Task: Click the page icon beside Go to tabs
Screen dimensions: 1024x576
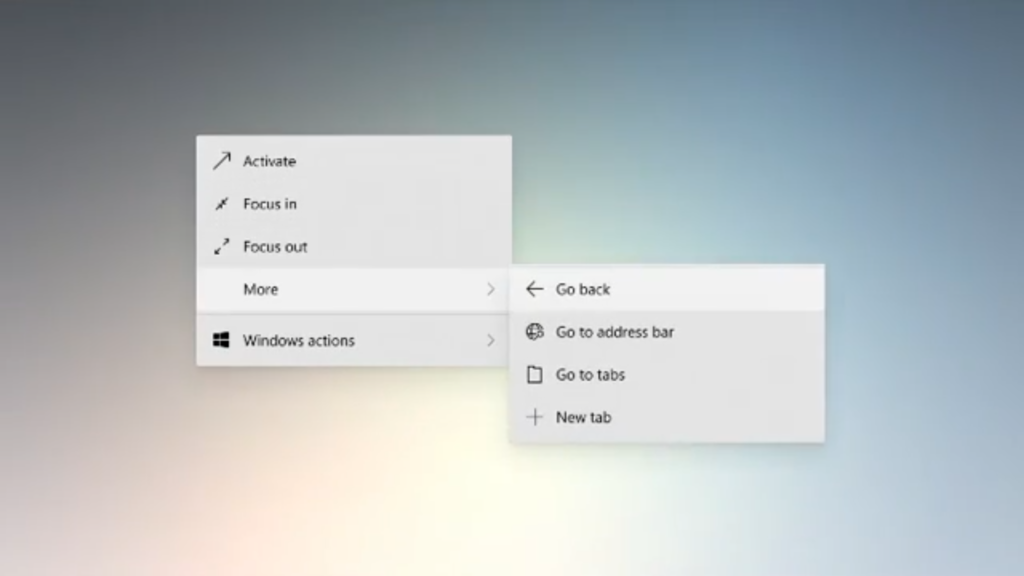Action: [535, 374]
